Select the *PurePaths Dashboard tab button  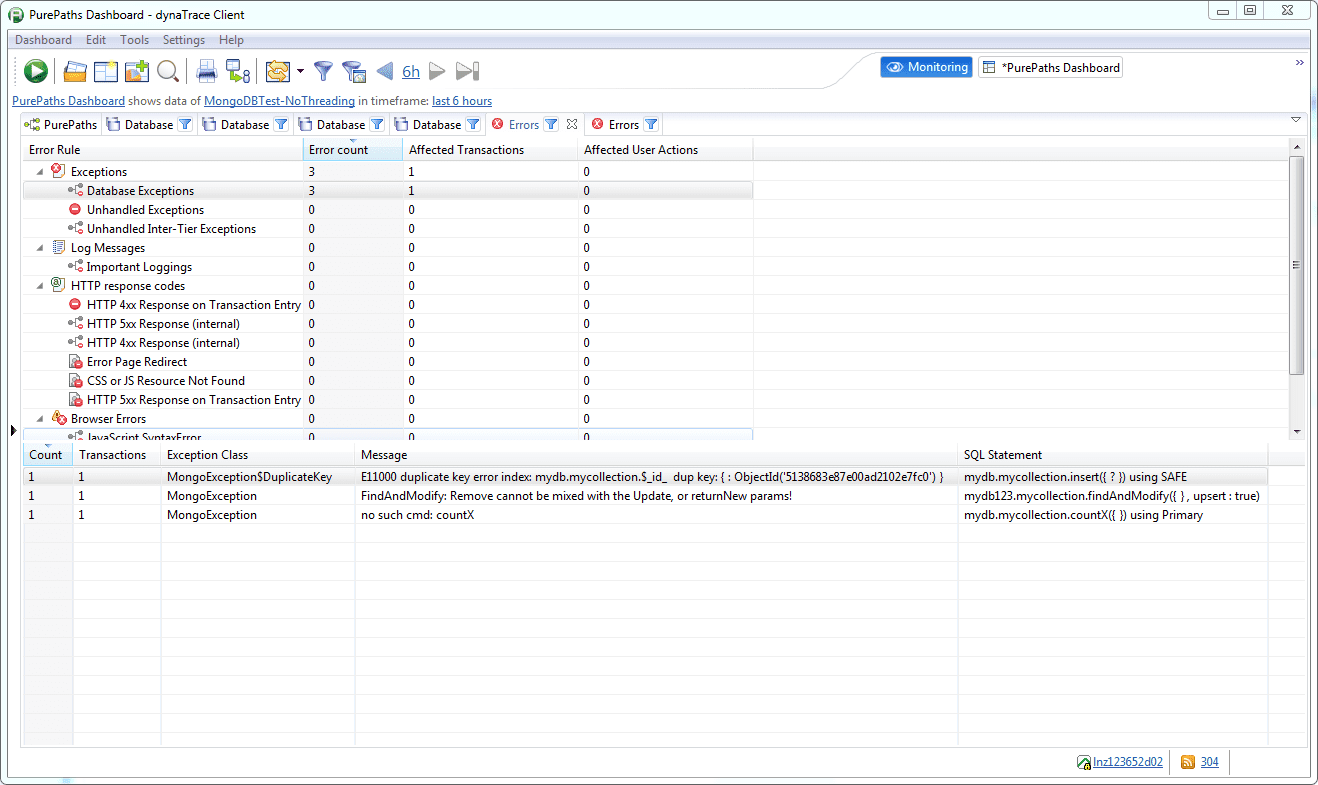pyautogui.click(x=1050, y=67)
